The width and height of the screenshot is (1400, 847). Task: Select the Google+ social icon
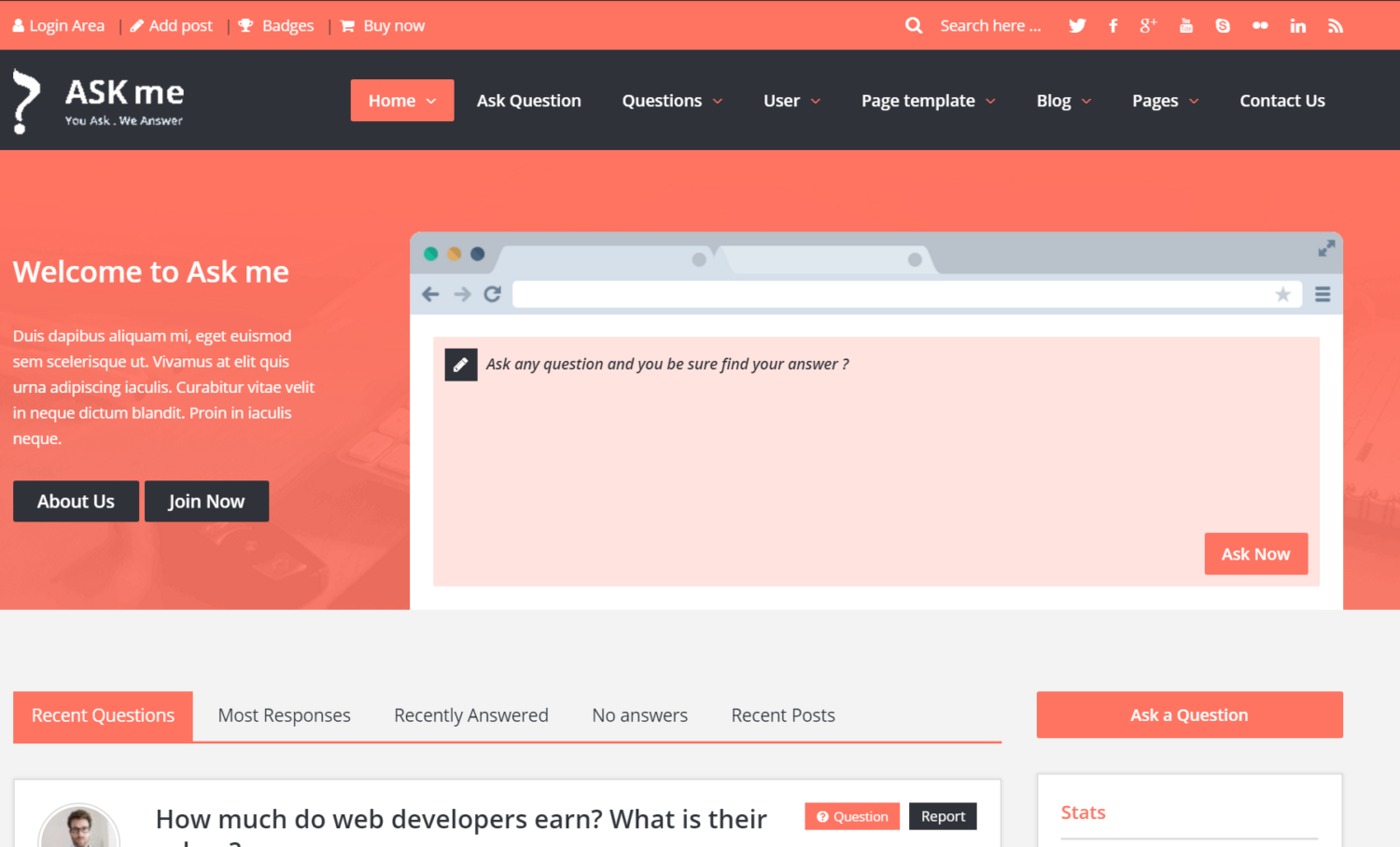point(1148,25)
